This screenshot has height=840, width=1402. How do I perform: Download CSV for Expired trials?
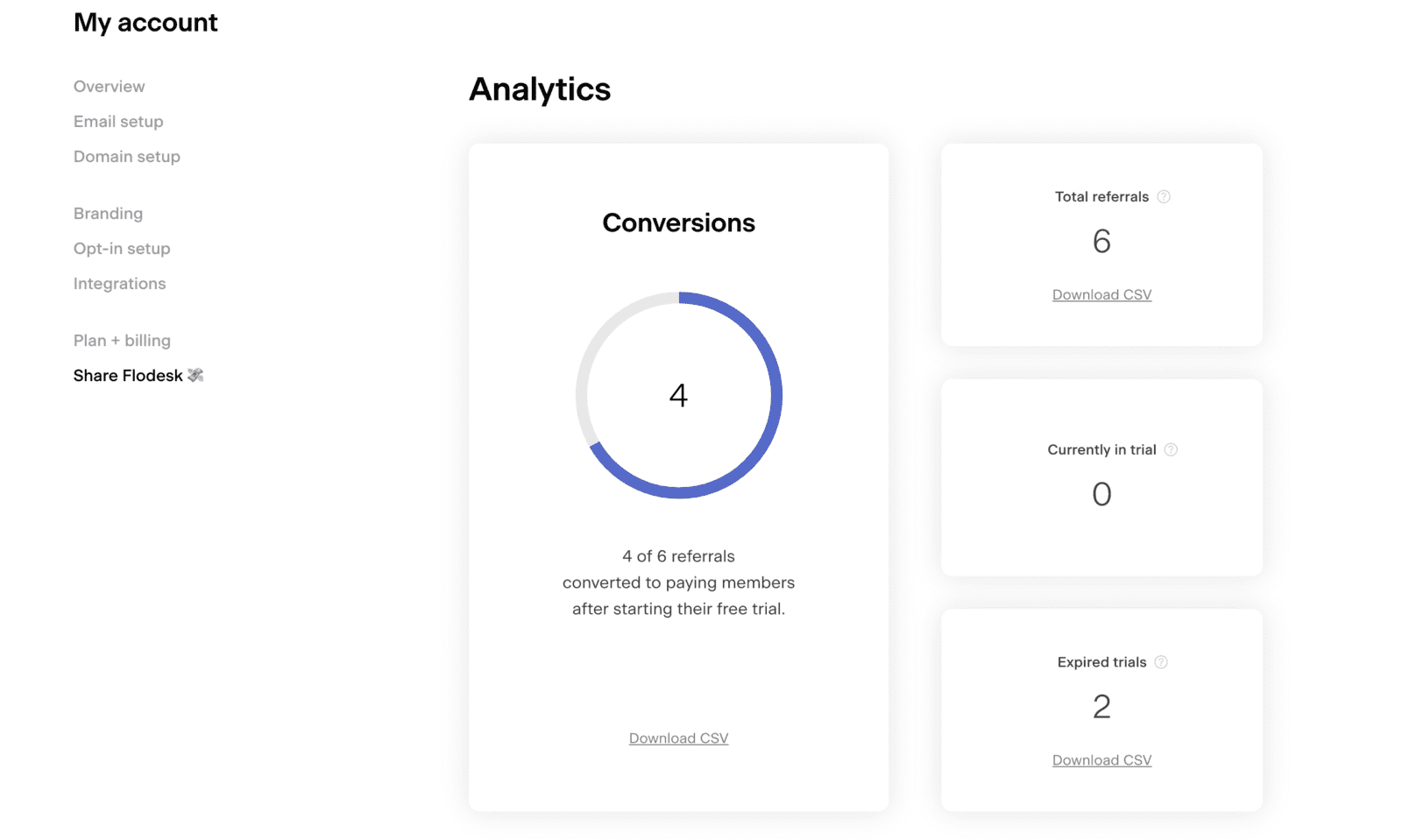click(1101, 760)
